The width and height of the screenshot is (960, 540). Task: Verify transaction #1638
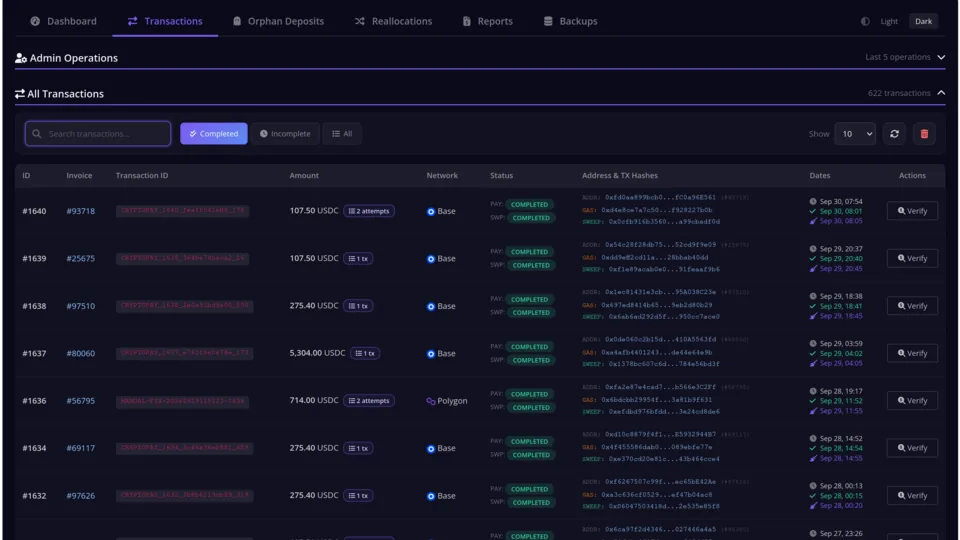(x=912, y=306)
